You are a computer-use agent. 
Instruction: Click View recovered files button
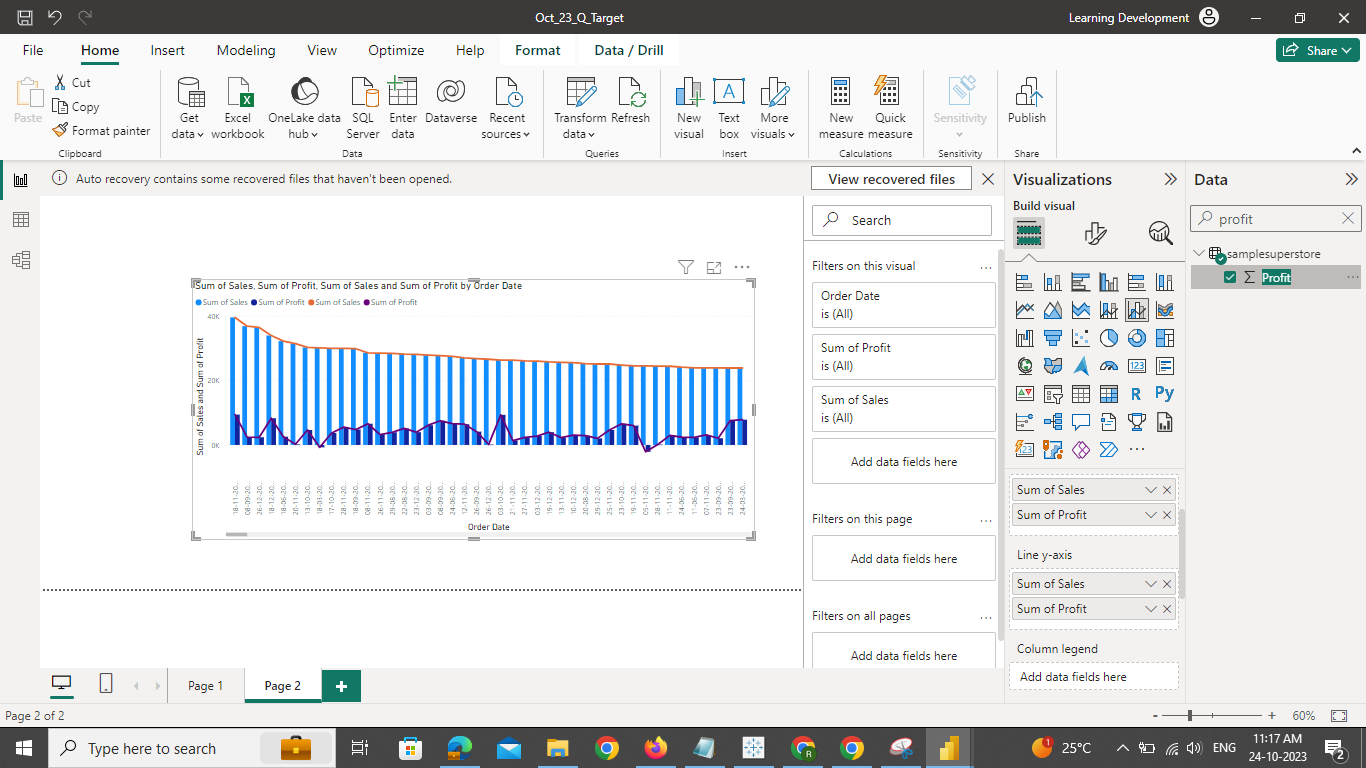(891, 179)
